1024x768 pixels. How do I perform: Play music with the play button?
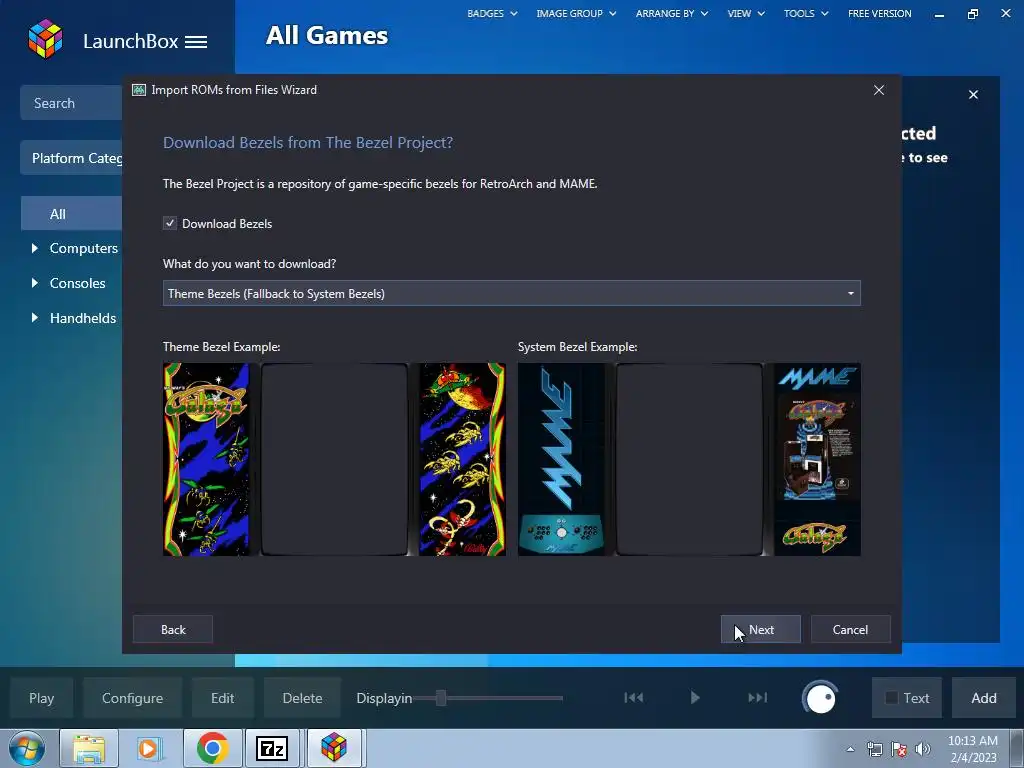[695, 697]
